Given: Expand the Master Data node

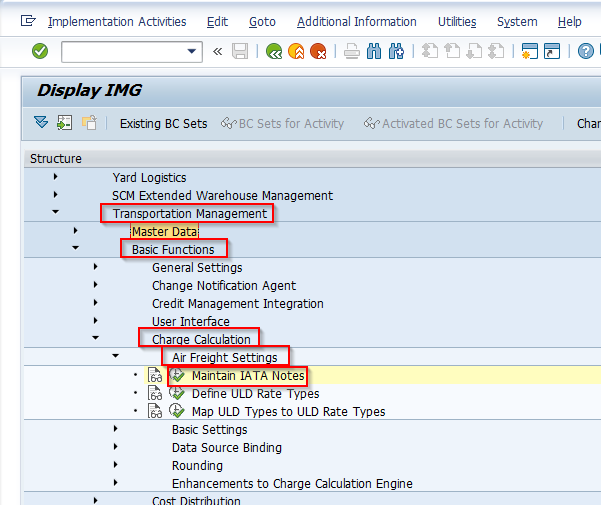Looking at the screenshot, I should point(76,231).
